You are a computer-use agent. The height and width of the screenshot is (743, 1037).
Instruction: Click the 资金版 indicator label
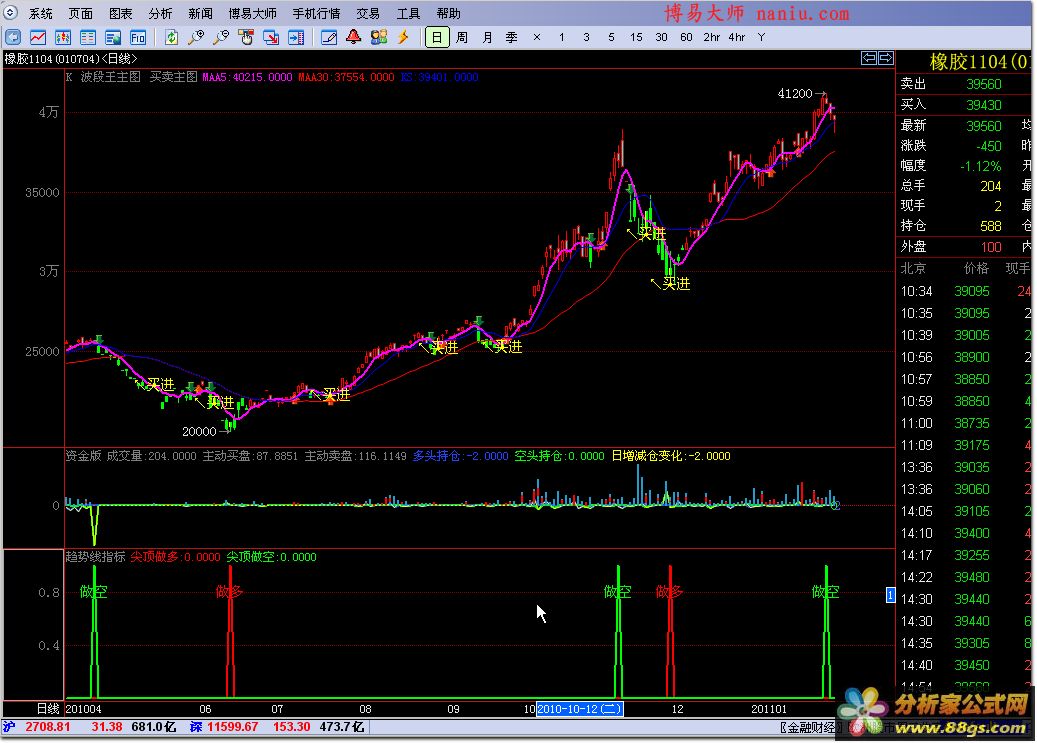83,456
